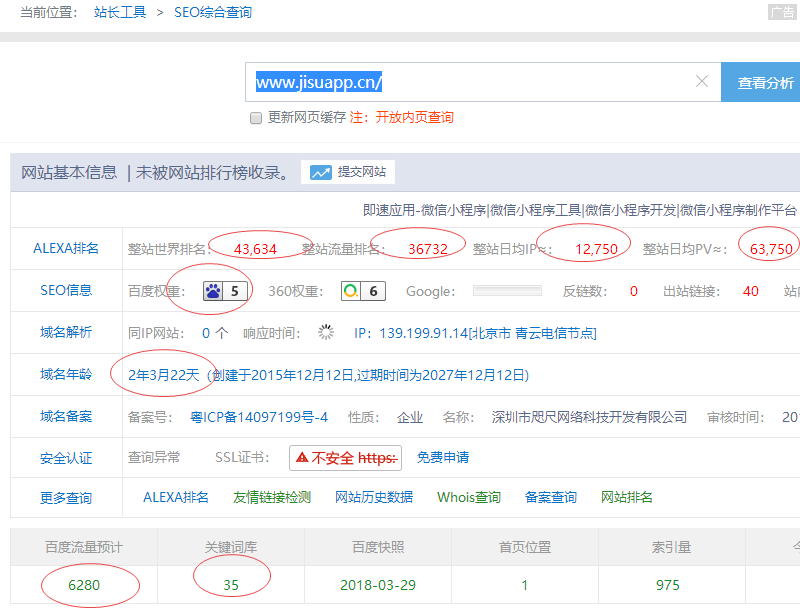
Task: Click the 百度快照 column header
Action: (x=378, y=547)
